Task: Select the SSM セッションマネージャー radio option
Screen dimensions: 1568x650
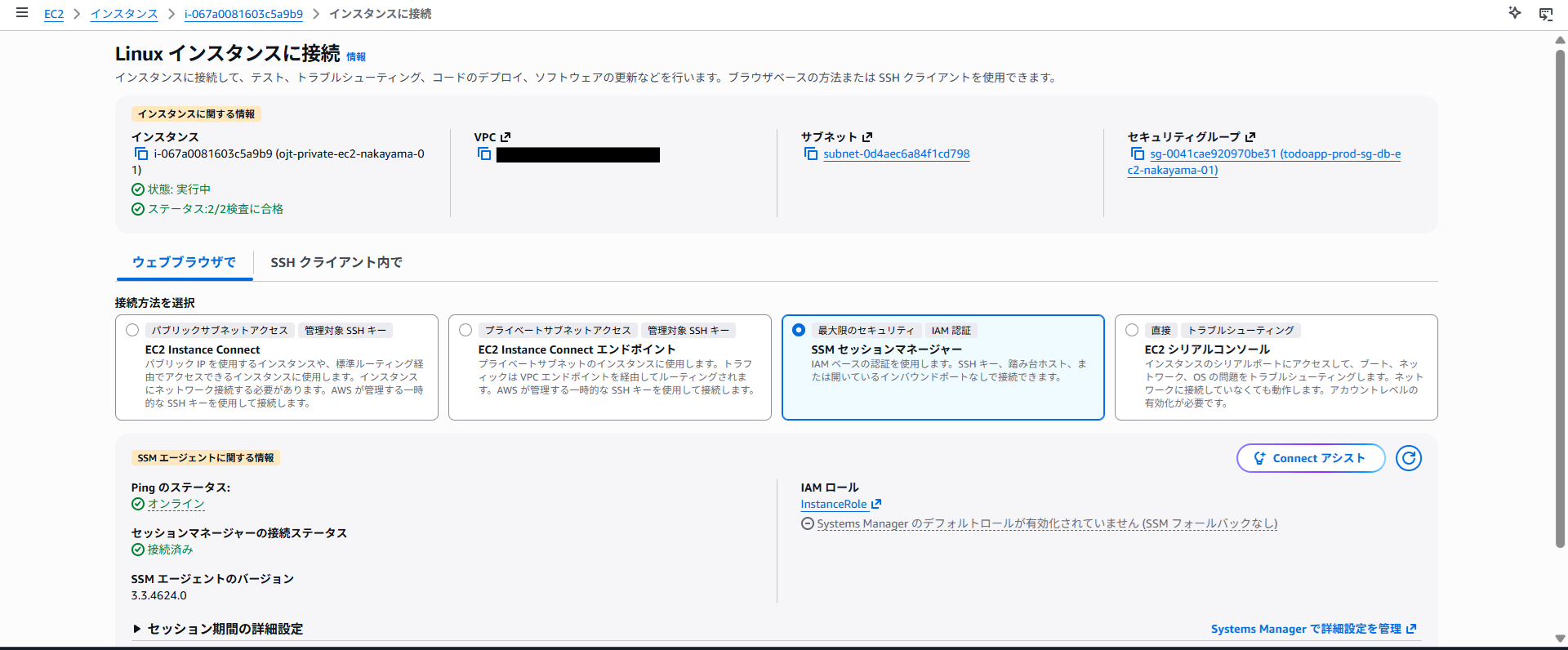Action: point(799,330)
